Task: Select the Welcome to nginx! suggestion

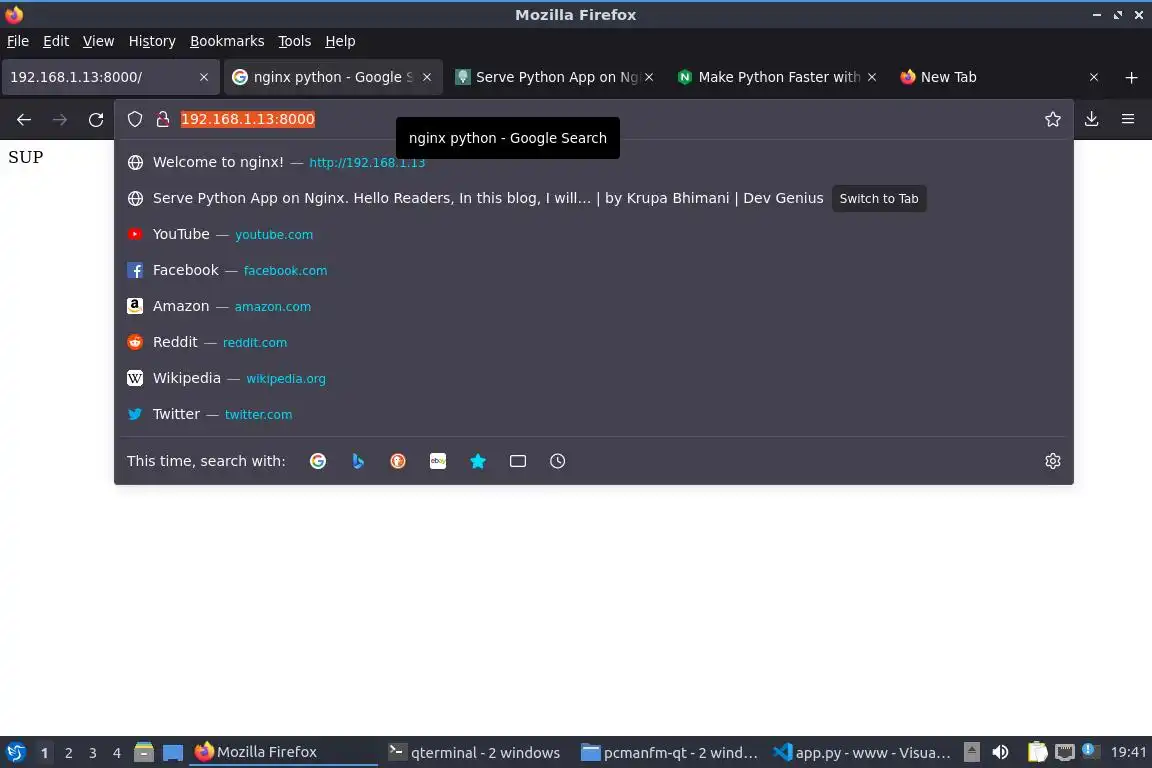Action: pos(594,162)
